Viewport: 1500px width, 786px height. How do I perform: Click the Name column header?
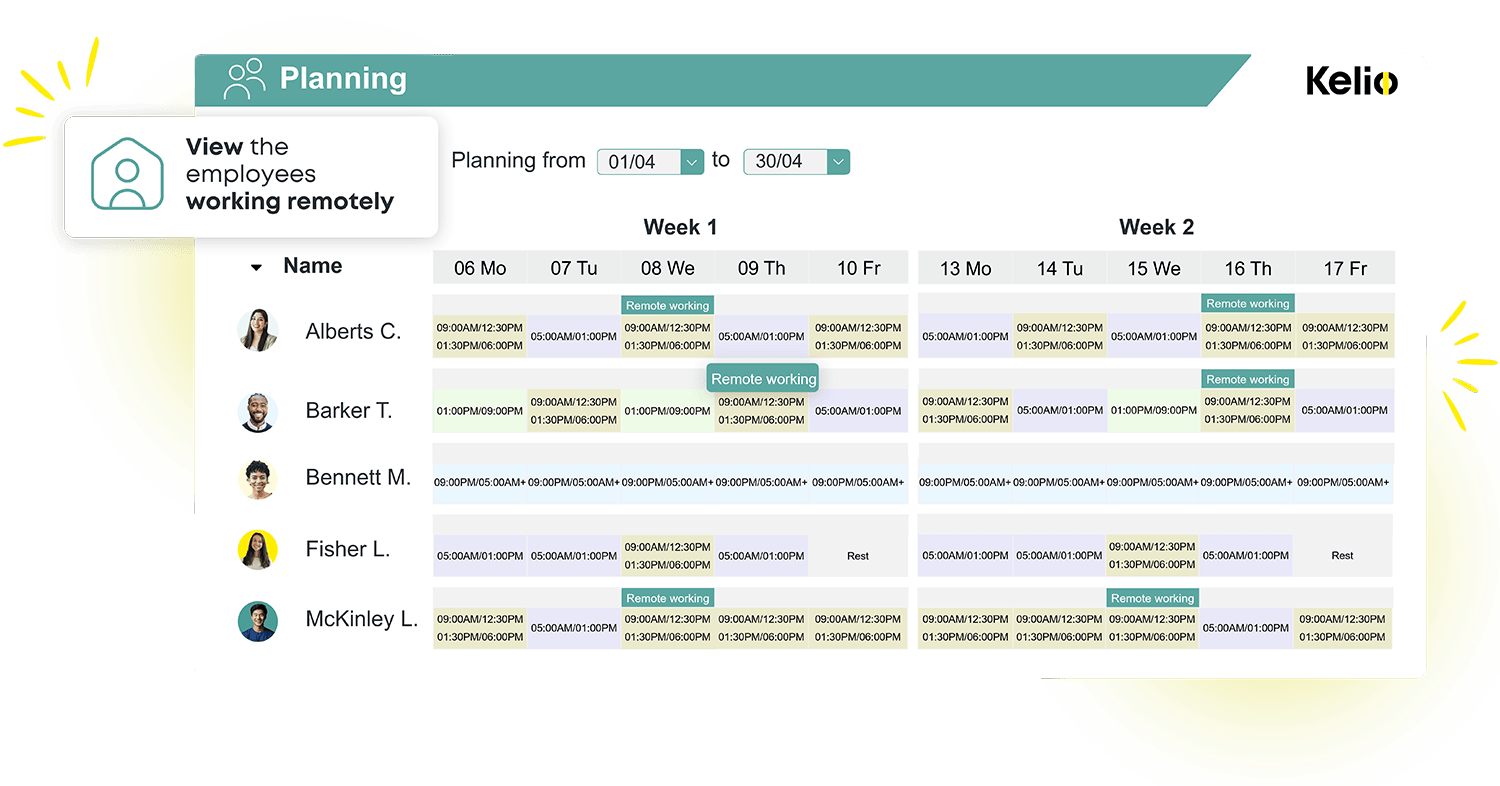tap(312, 266)
